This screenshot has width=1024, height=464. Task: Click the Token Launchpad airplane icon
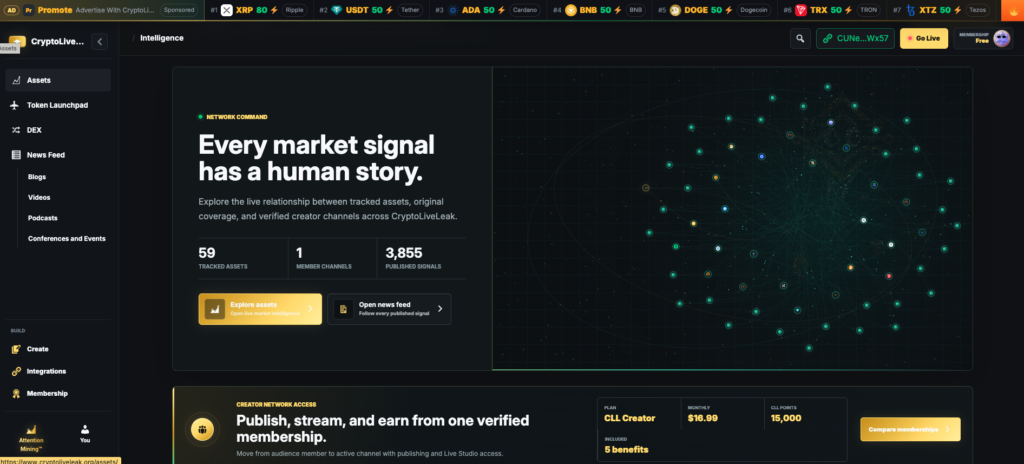click(16, 105)
